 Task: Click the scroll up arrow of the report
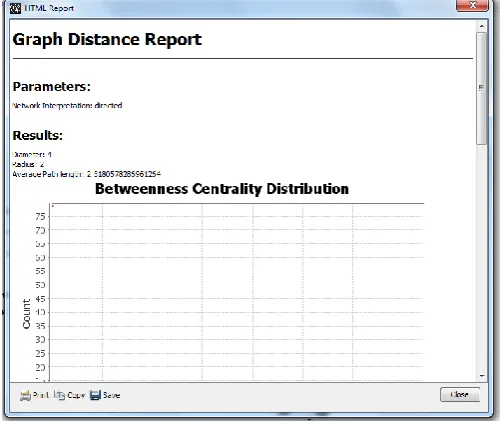481,26
